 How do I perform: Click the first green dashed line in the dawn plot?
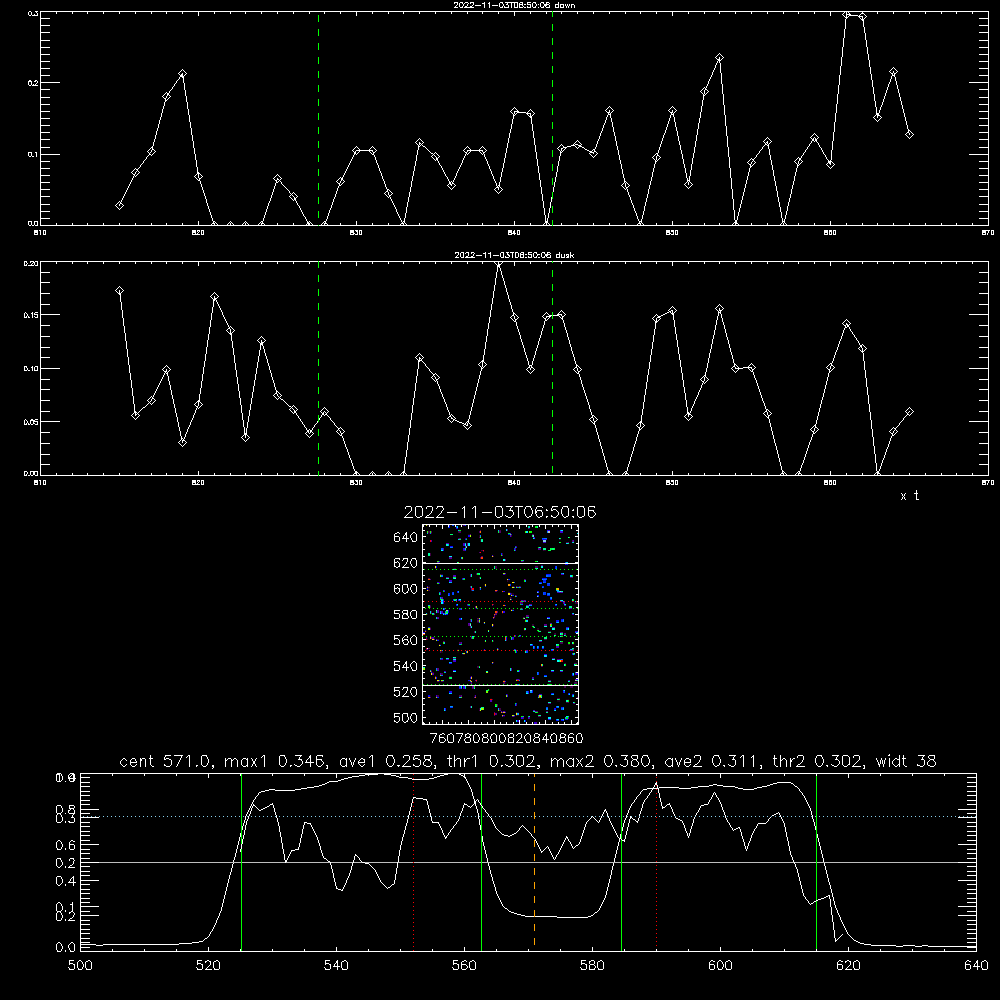coord(318,119)
